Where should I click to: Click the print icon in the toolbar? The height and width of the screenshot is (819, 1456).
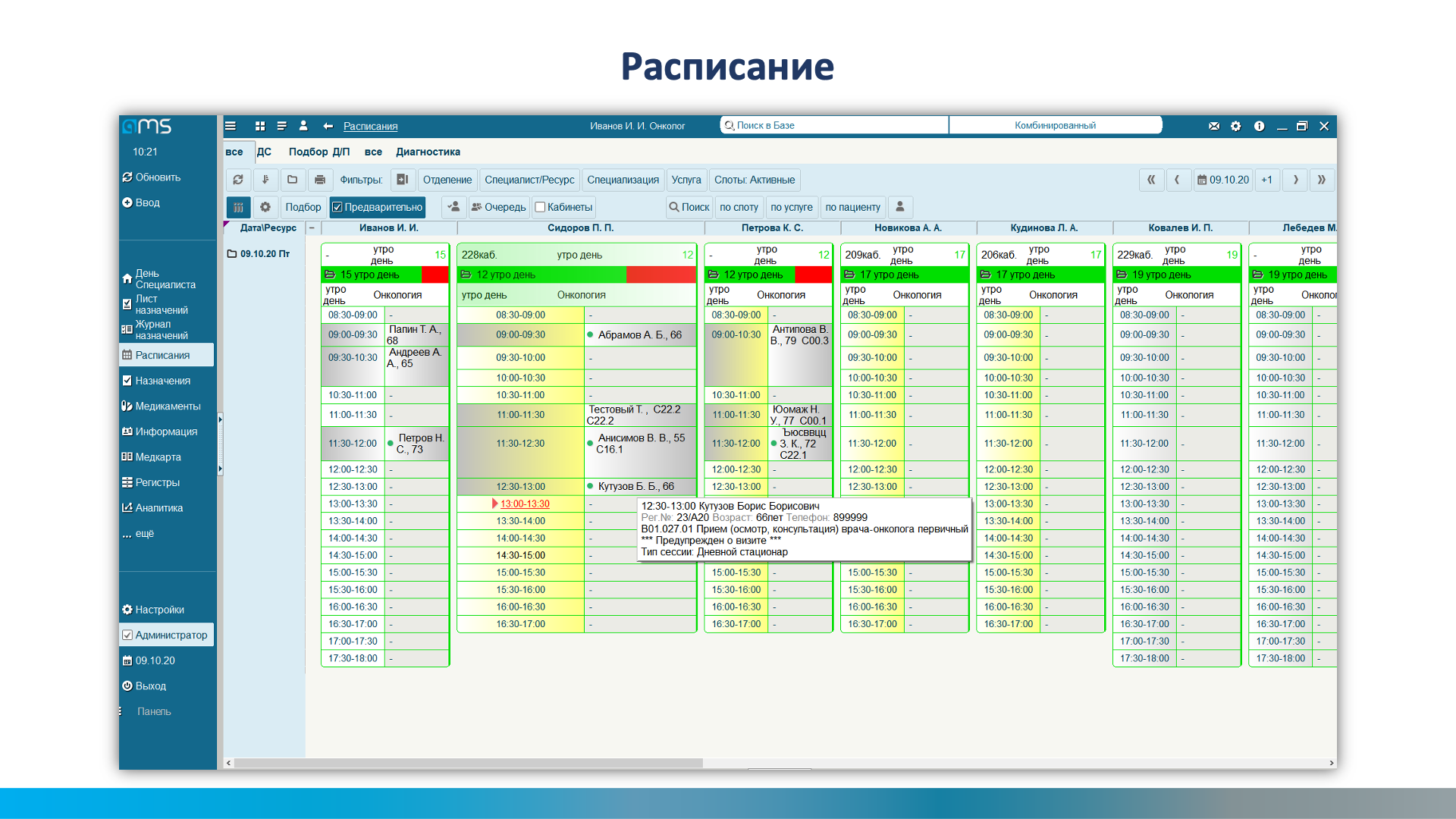click(x=320, y=180)
